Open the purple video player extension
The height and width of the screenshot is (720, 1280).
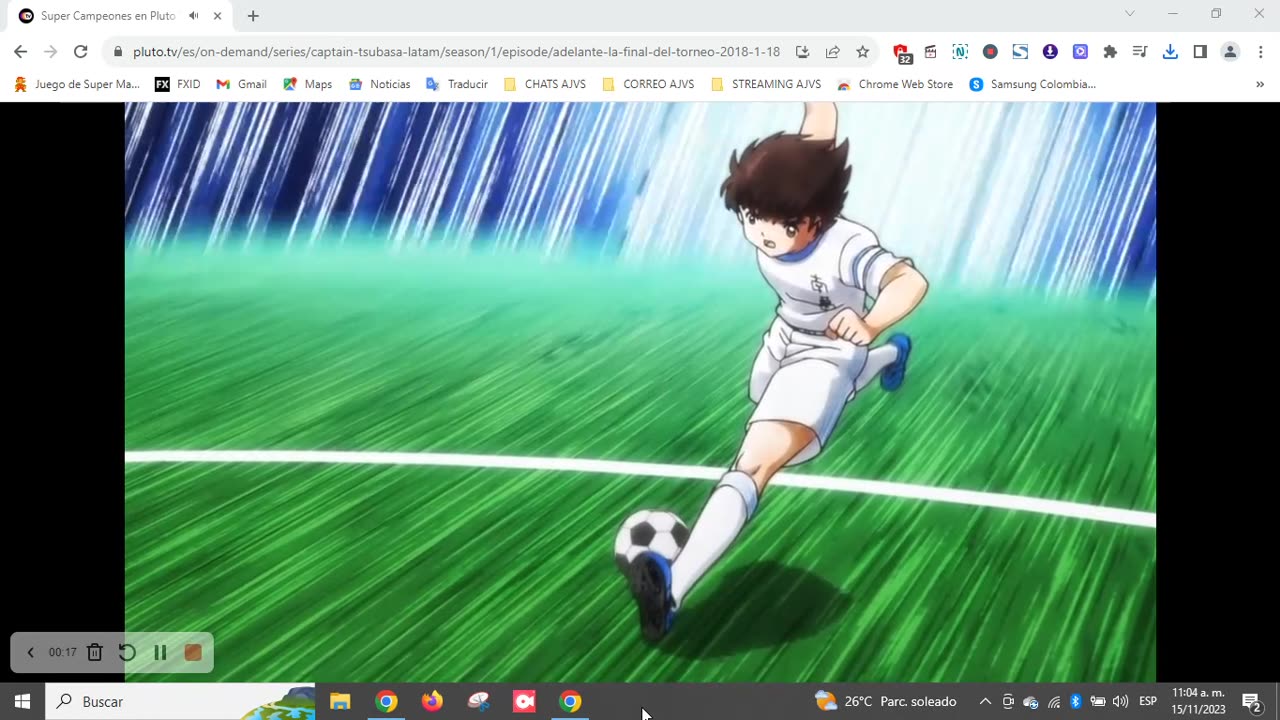pyautogui.click(x=1080, y=52)
